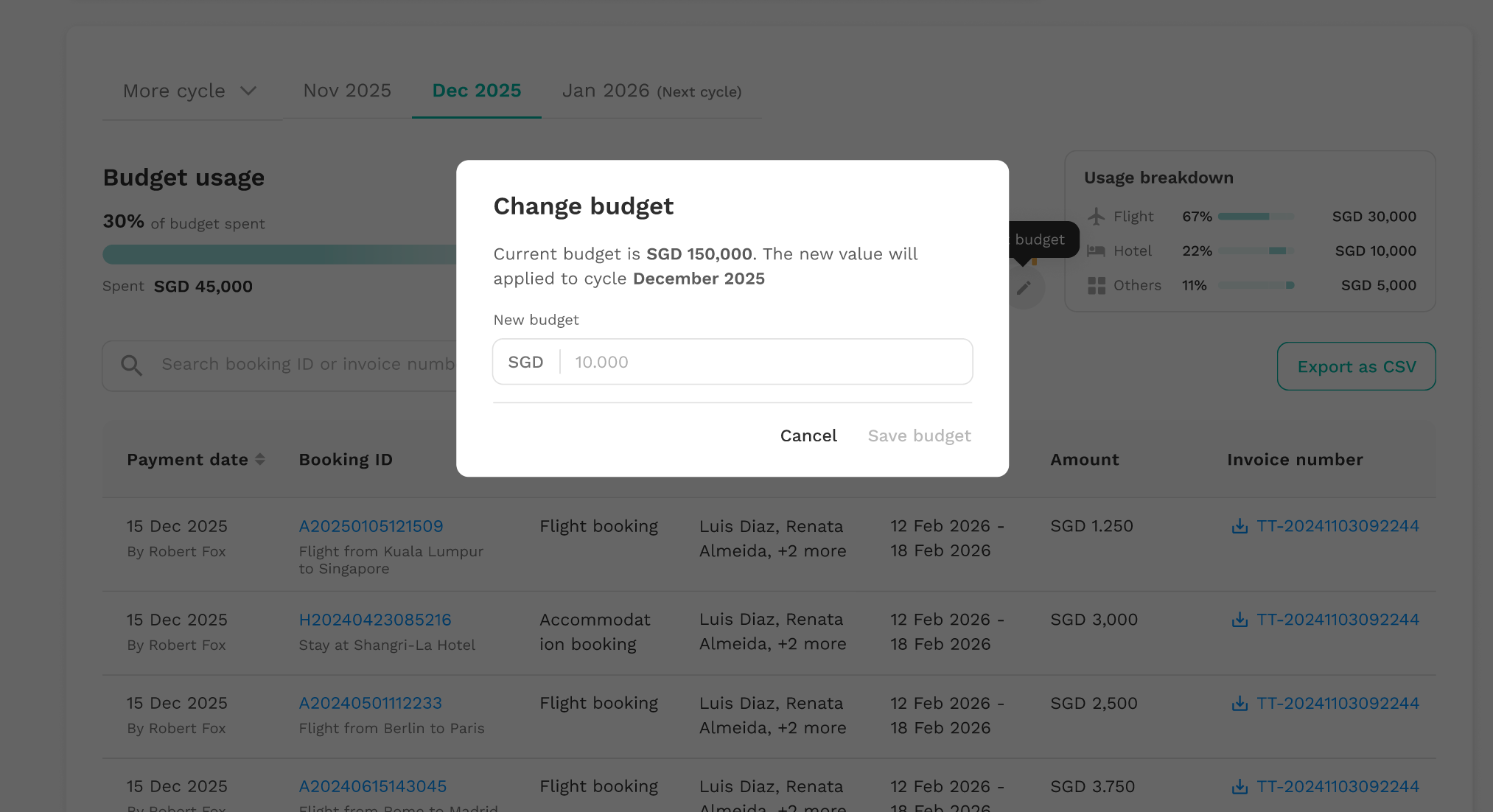The height and width of the screenshot is (812, 1493).
Task: Cancel the Change budget dialog
Action: [808, 436]
